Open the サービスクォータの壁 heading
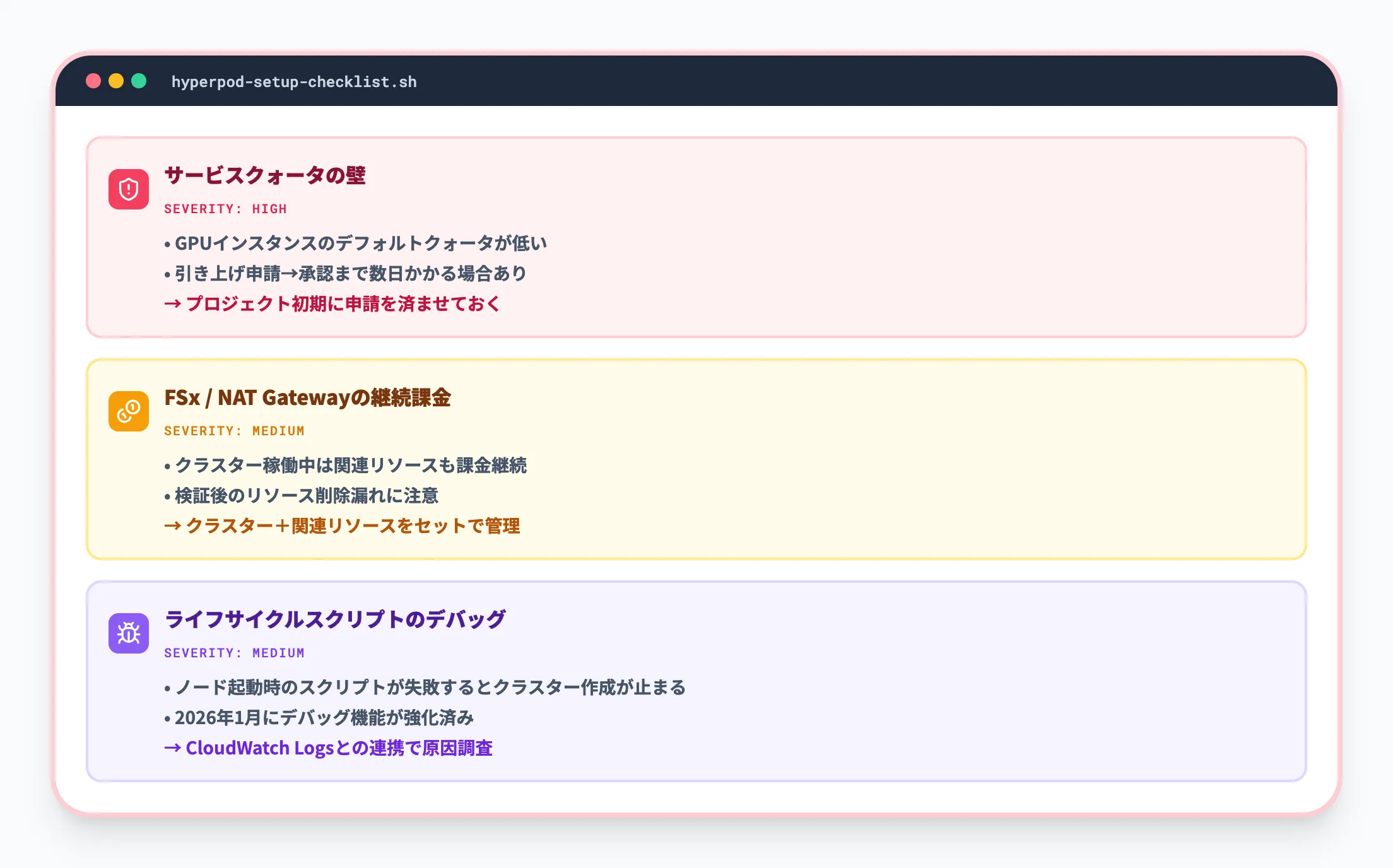 click(x=265, y=176)
